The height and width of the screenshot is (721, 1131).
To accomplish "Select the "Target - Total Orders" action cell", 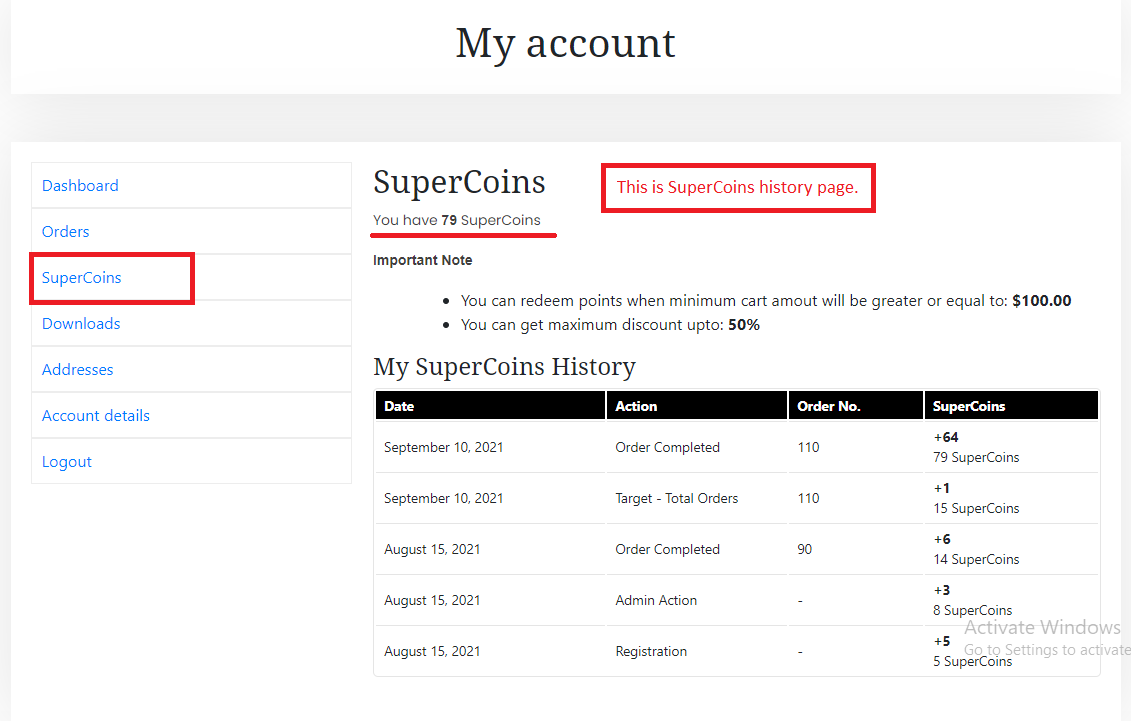I will (677, 498).
